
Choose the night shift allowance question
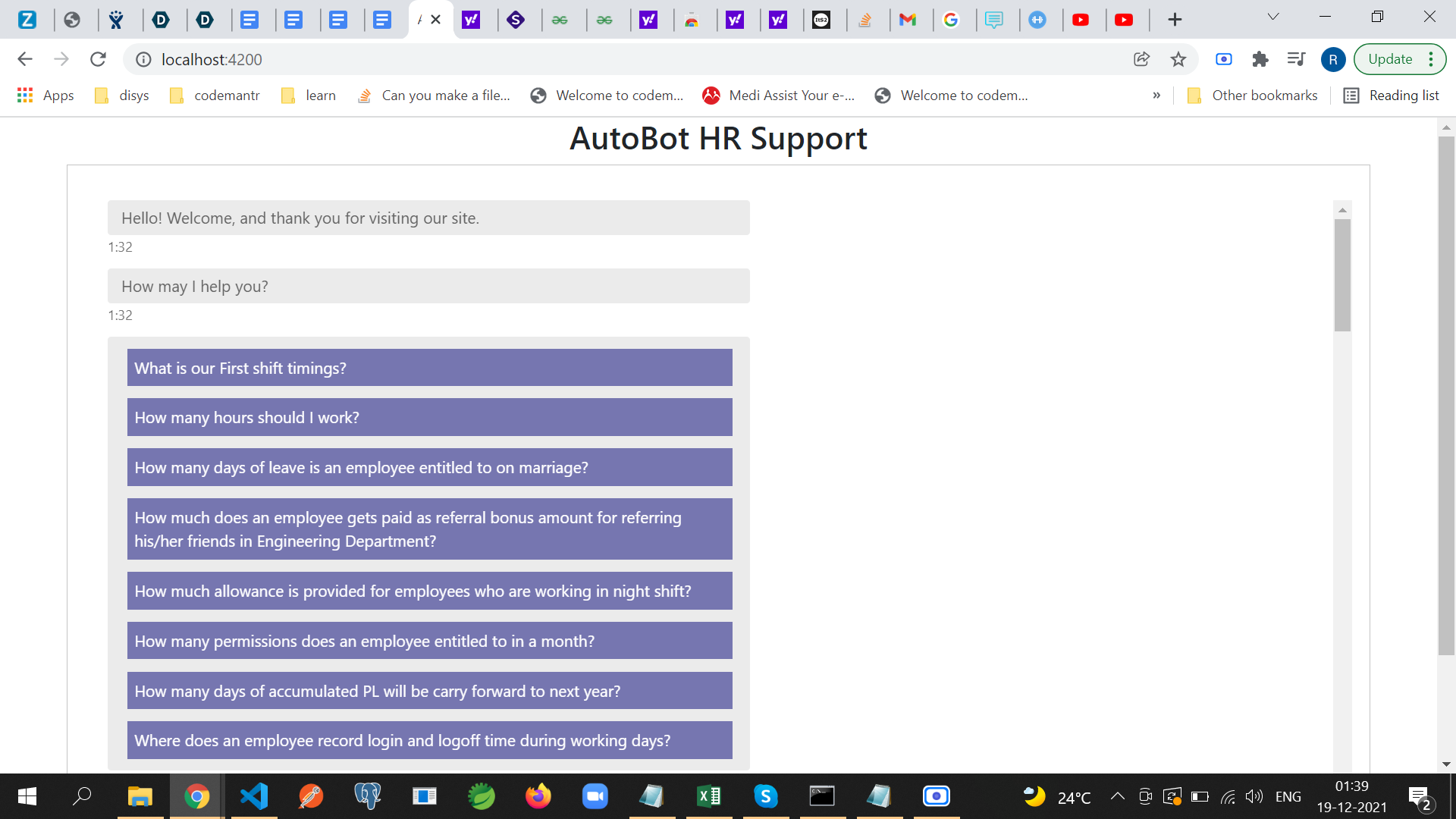429,591
